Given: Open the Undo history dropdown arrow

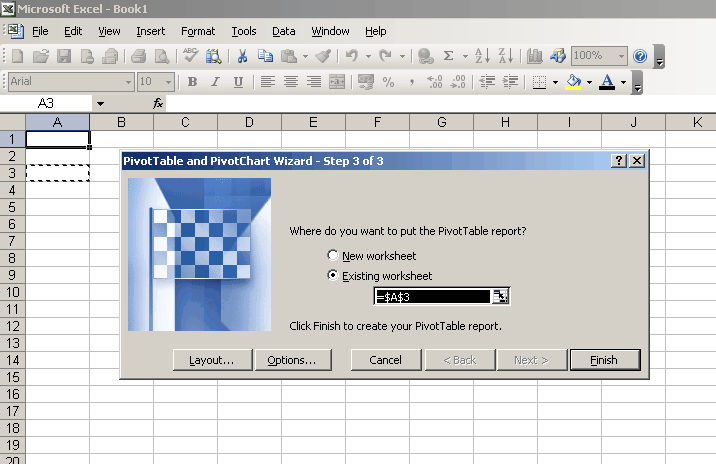Looking at the screenshot, I should 368,57.
